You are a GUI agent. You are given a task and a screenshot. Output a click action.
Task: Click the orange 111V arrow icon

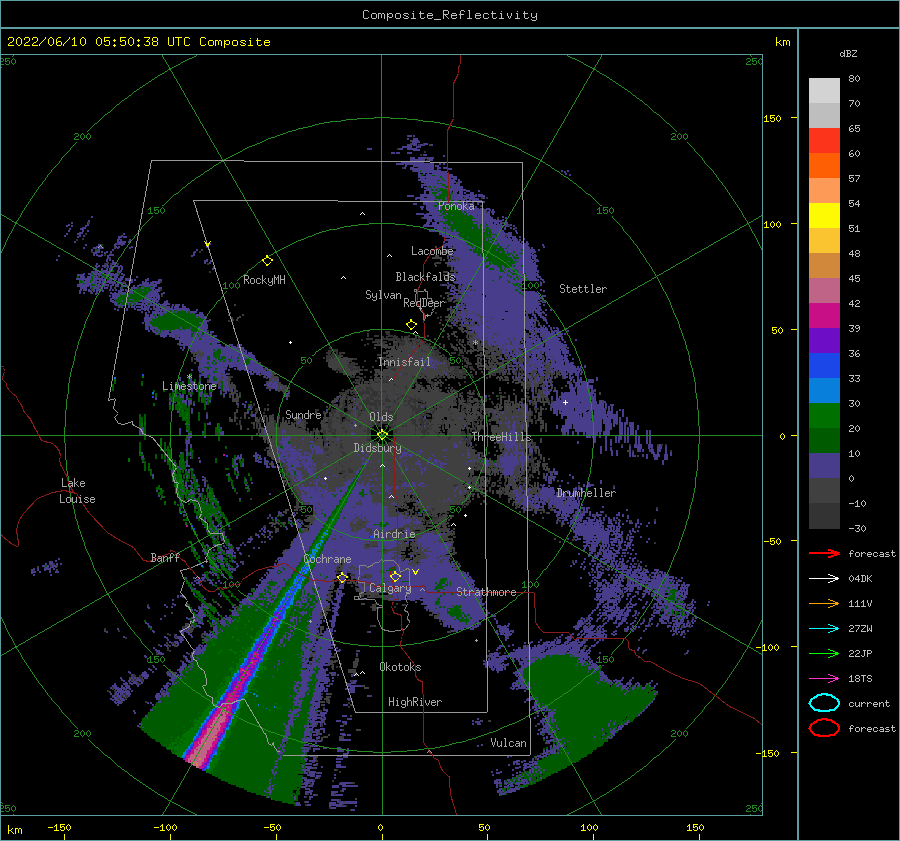coord(824,603)
